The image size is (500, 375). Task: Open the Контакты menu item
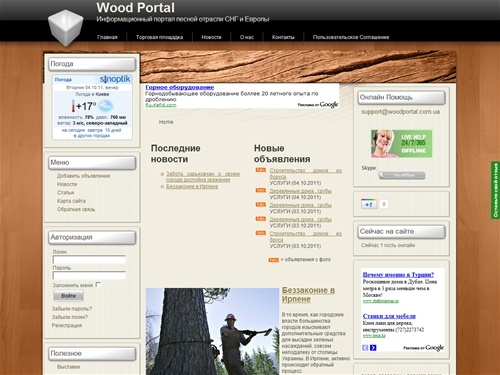(283, 37)
